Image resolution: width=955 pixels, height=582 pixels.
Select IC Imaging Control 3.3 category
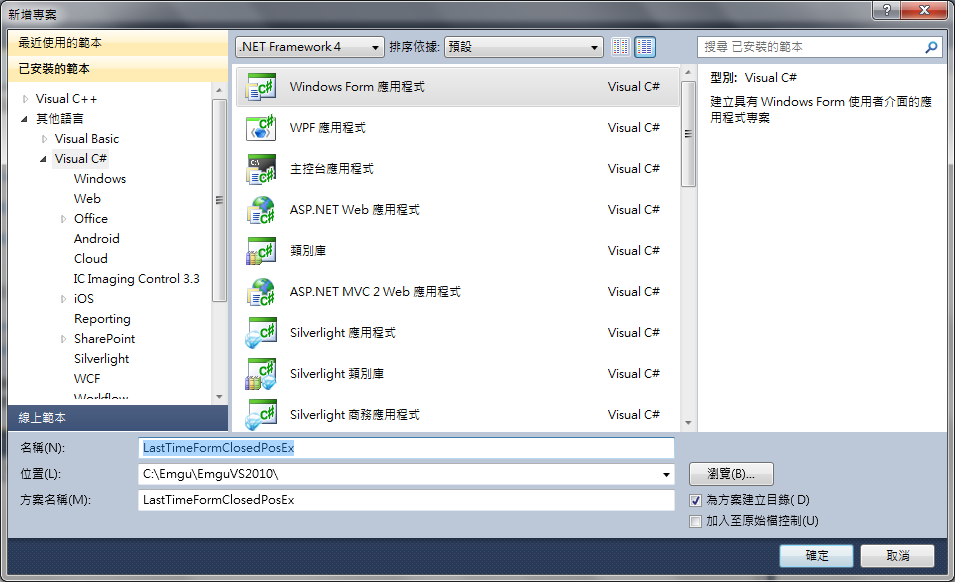(136, 279)
